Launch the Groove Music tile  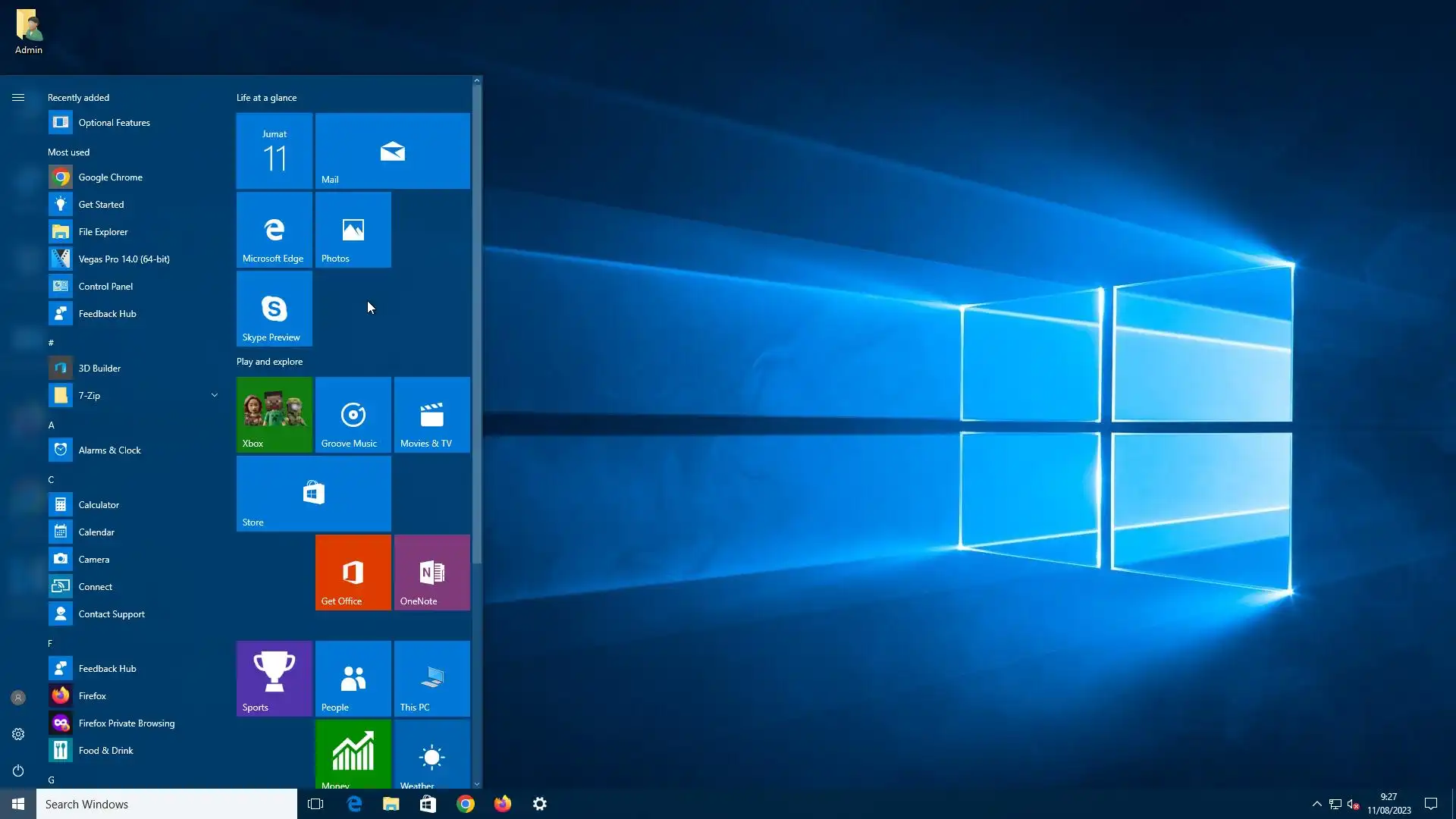click(x=353, y=415)
